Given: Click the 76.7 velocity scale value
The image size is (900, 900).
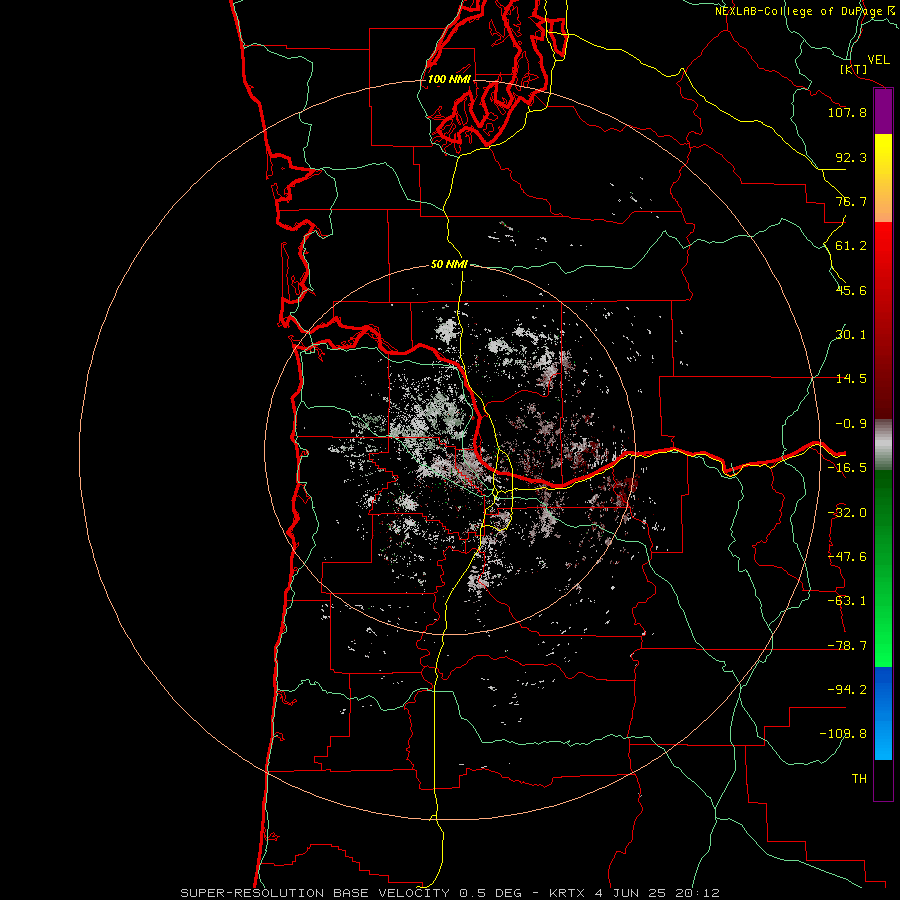Looking at the screenshot, I should [x=851, y=201].
